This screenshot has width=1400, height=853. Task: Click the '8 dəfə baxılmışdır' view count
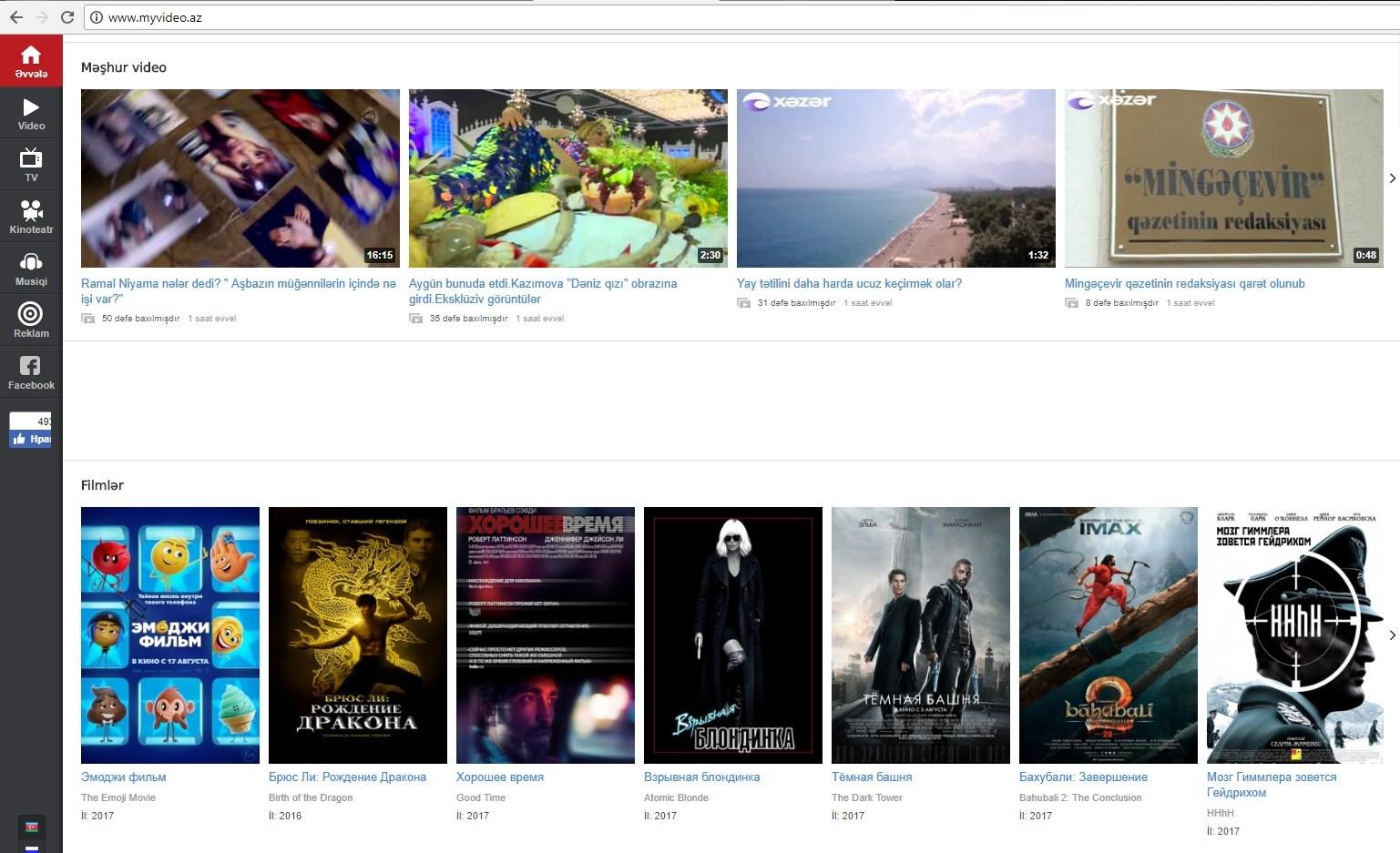click(1121, 303)
